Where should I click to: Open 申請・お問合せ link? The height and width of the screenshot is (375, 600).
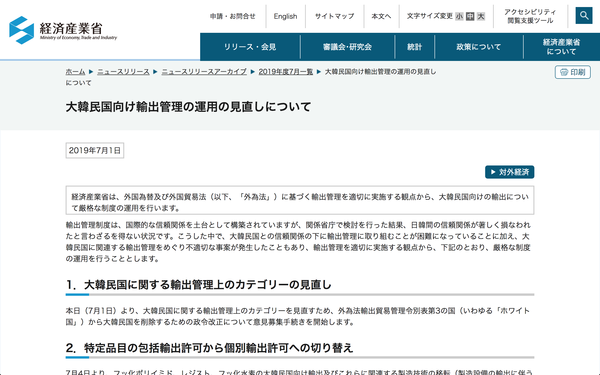(233, 16)
